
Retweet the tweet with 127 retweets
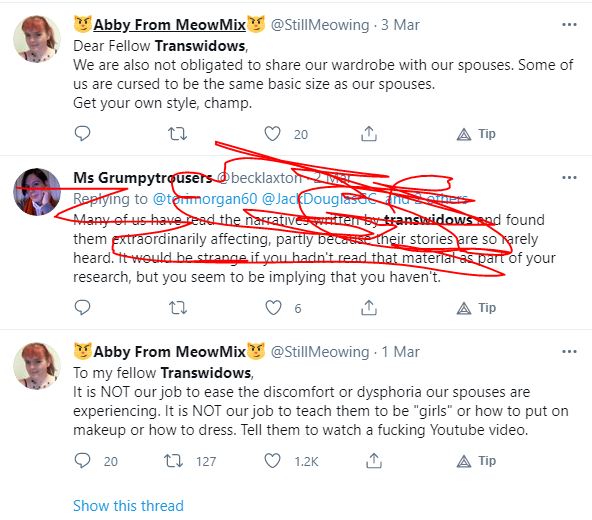(173, 461)
